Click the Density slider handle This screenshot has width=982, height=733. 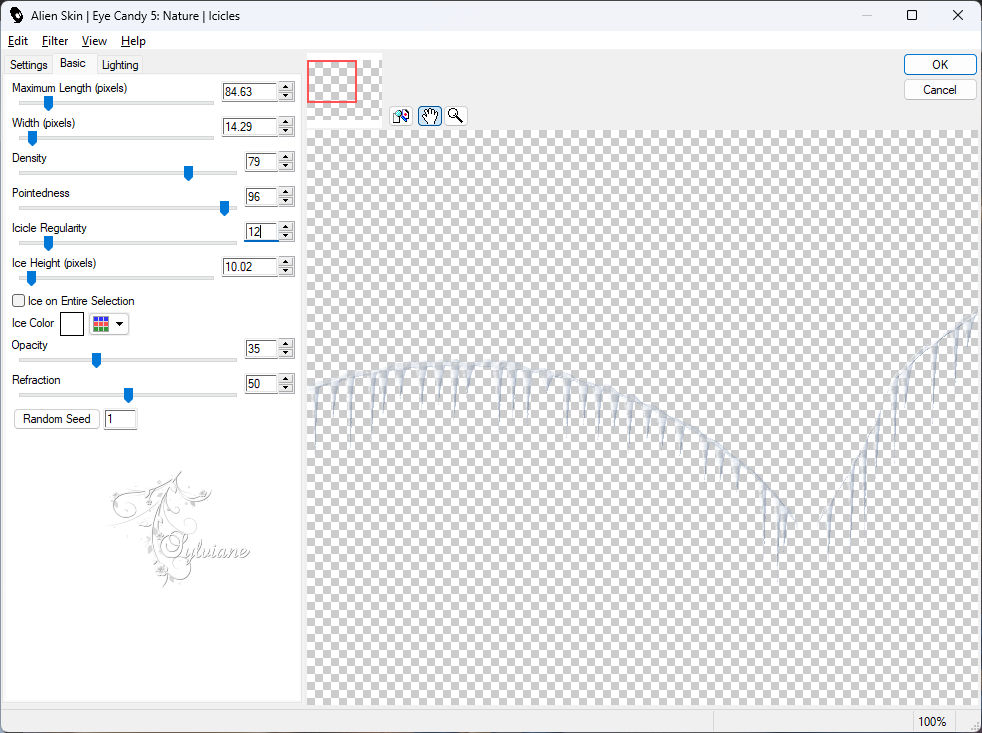pyautogui.click(x=189, y=173)
